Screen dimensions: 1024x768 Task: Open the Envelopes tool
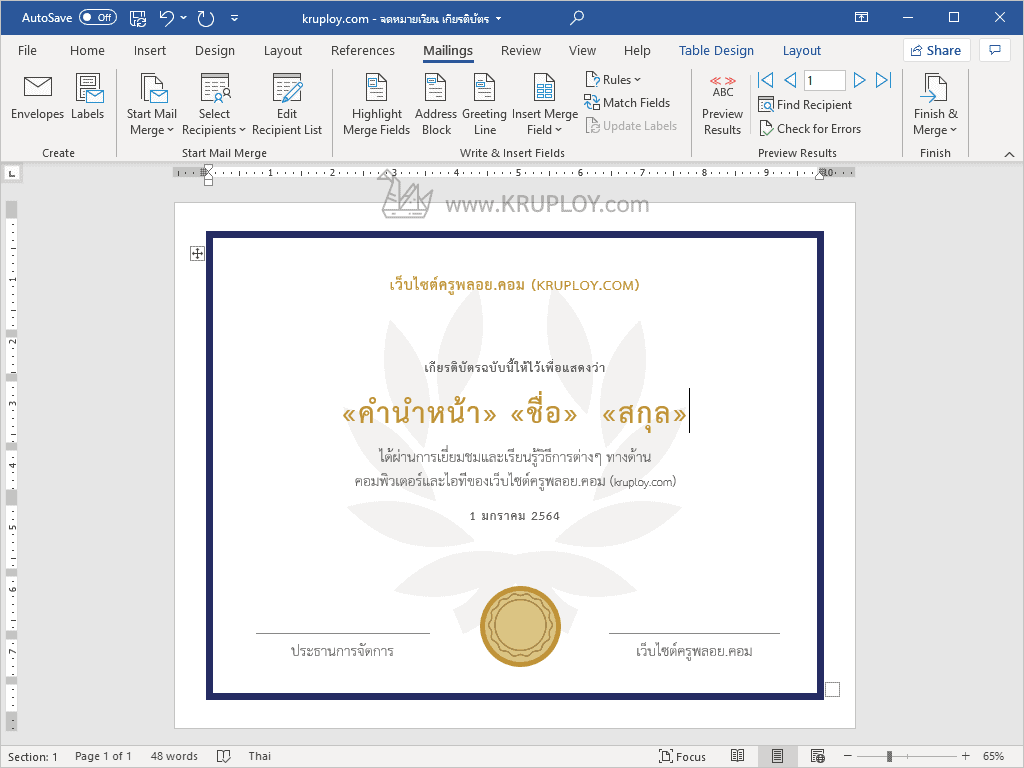(37, 97)
